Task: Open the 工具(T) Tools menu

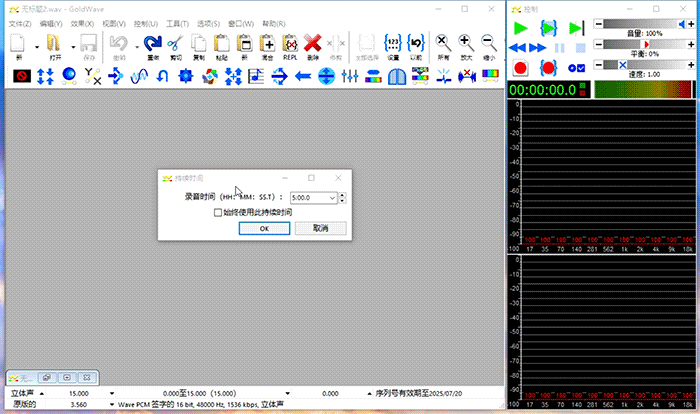Action: pos(178,22)
